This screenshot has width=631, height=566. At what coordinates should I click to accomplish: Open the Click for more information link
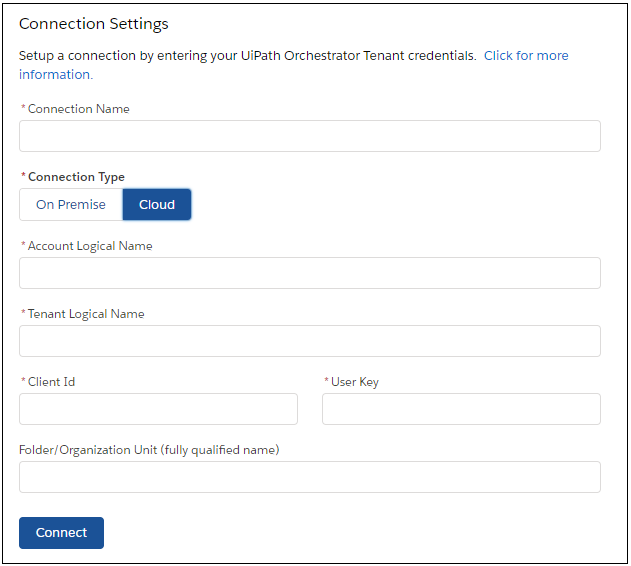(x=526, y=56)
